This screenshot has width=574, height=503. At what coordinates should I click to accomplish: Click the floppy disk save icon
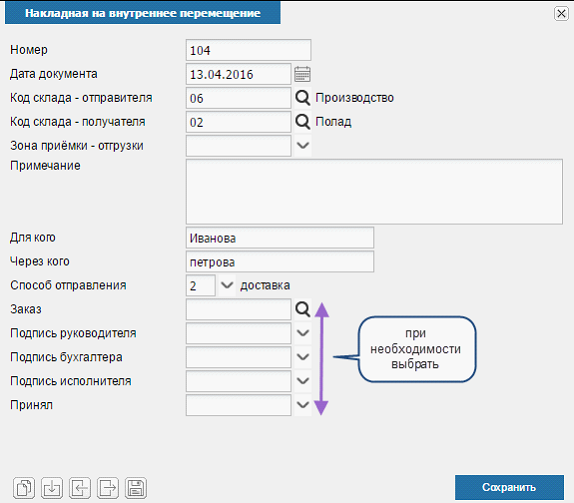coord(136,488)
